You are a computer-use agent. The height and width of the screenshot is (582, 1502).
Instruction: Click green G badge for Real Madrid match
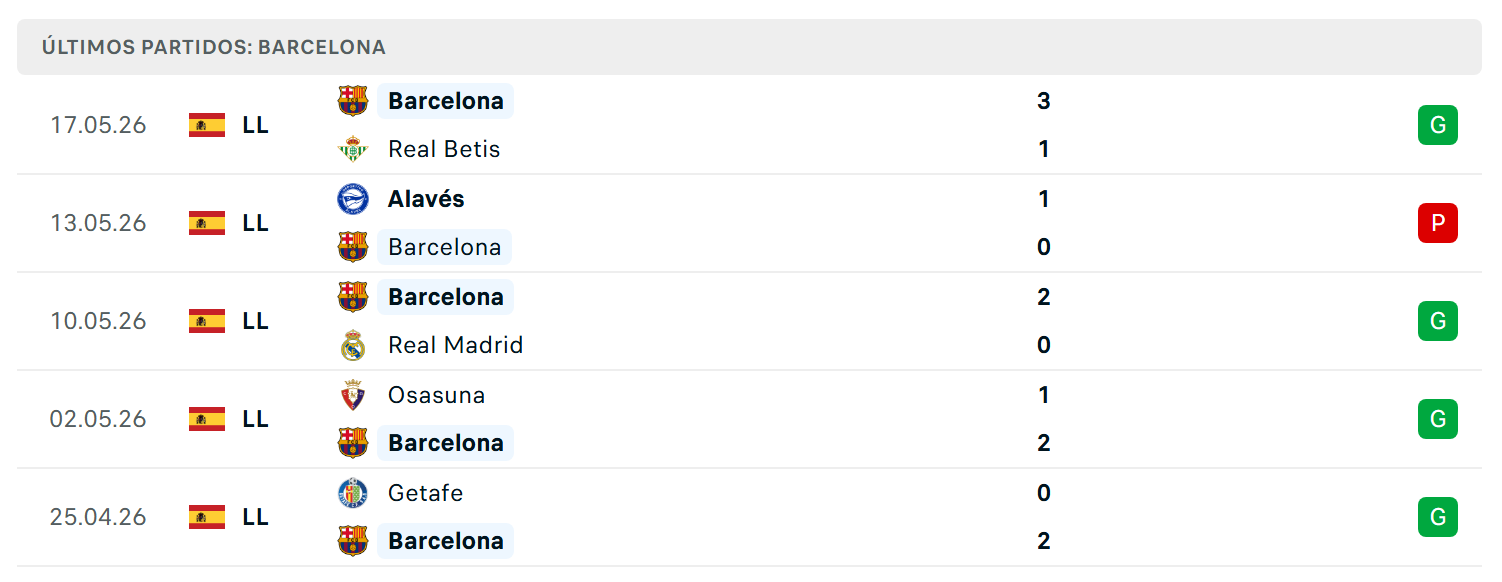pos(1438,321)
